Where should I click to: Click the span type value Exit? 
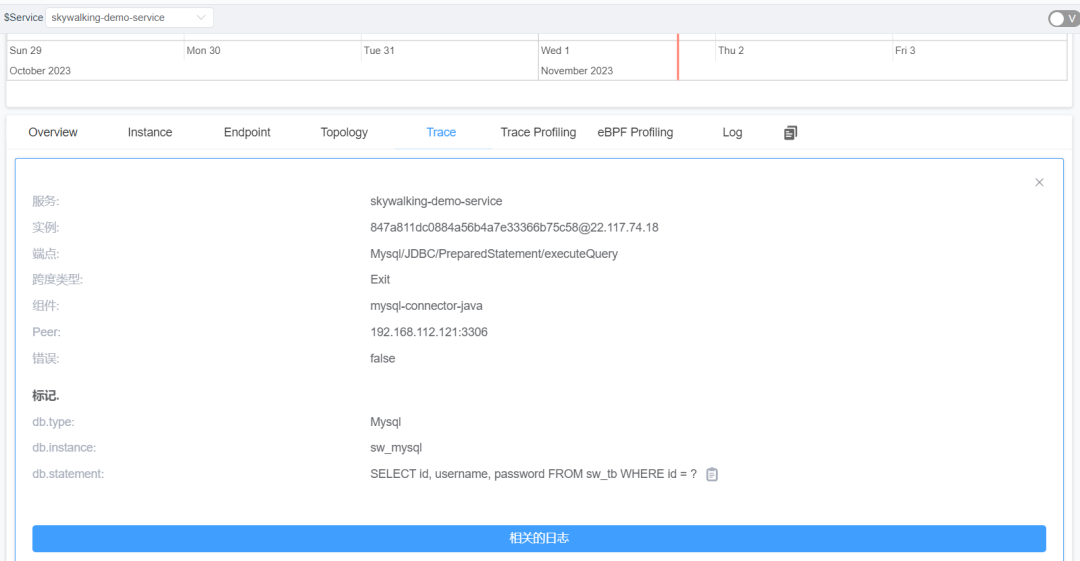tap(380, 280)
